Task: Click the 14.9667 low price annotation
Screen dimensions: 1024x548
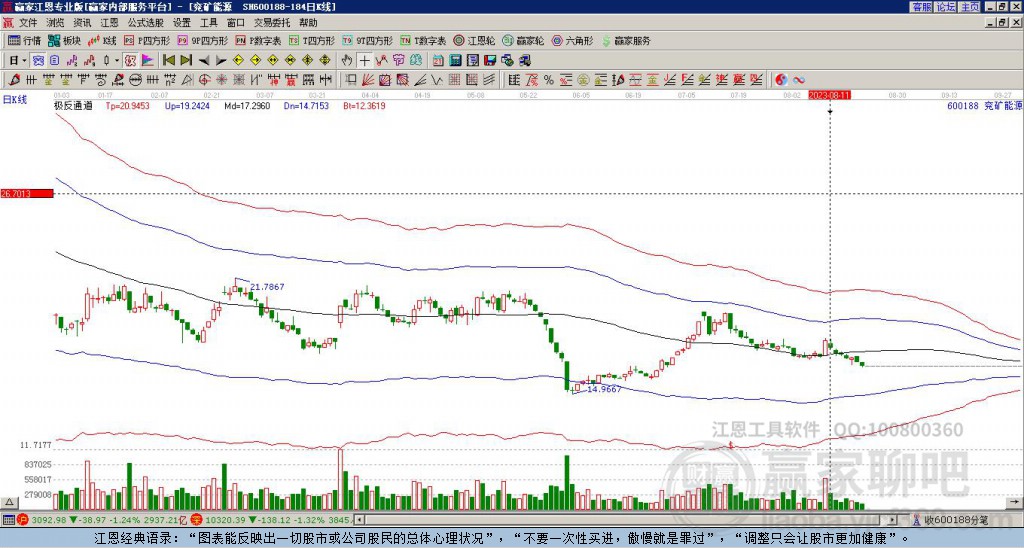Action: [x=604, y=389]
